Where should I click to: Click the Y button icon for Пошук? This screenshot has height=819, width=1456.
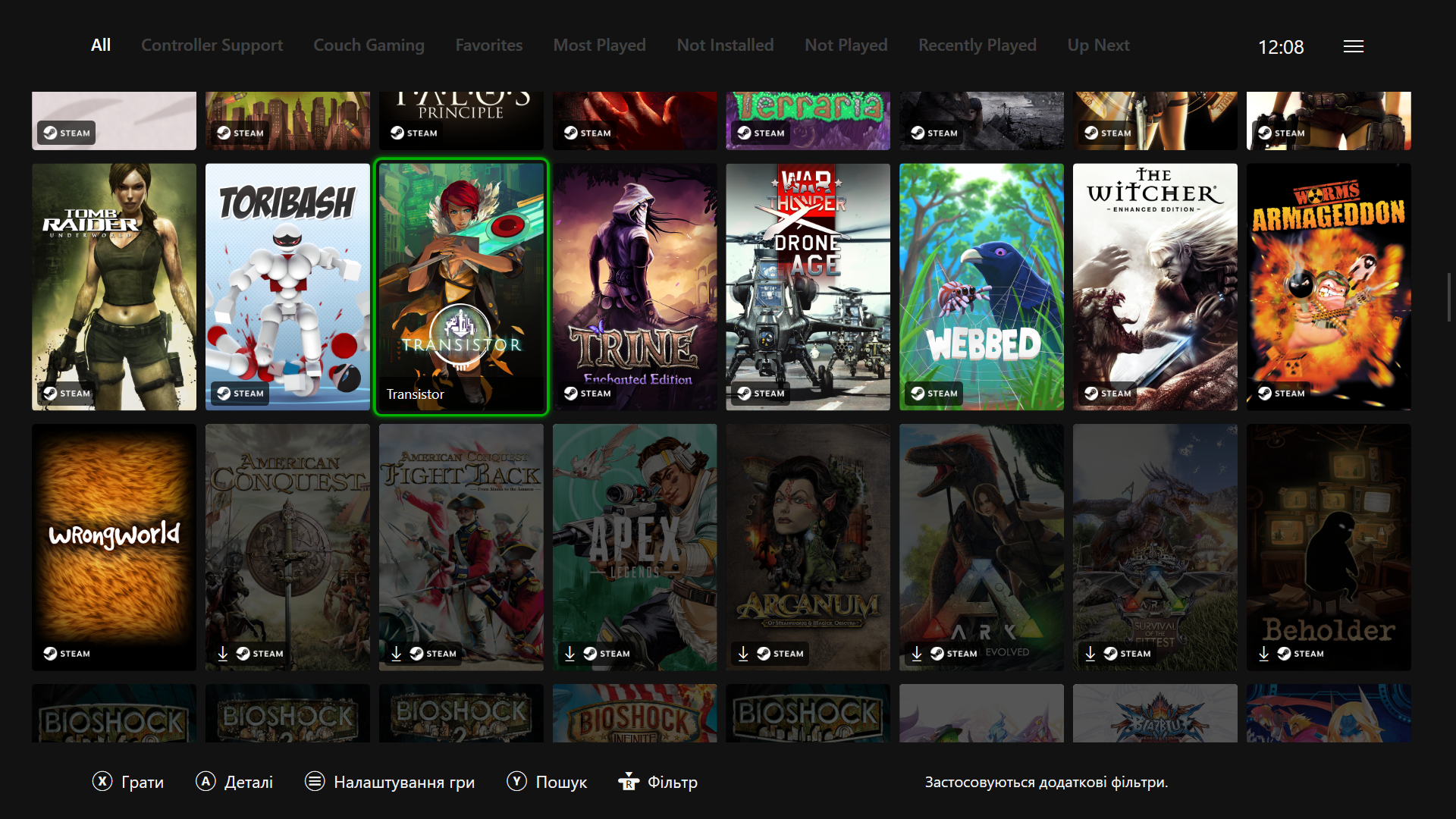516,781
